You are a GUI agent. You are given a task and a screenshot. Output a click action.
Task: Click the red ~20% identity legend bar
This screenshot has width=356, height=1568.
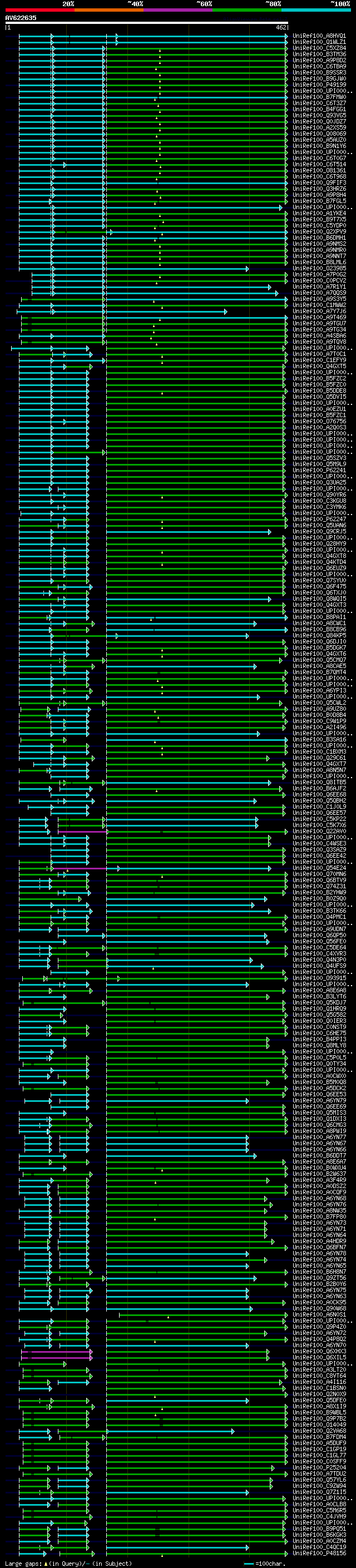point(39,10)
